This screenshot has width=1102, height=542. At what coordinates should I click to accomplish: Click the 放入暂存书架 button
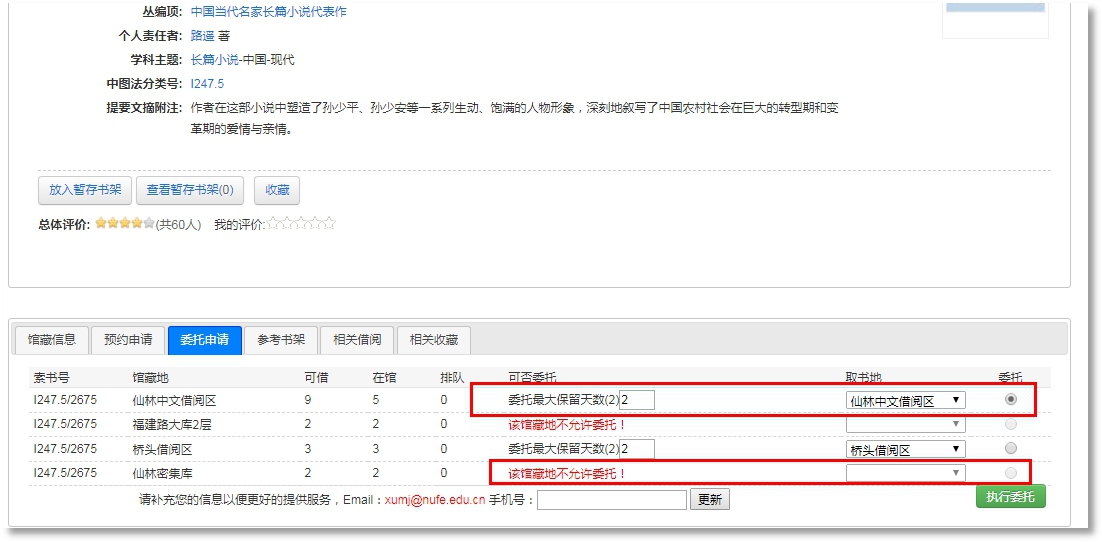point(85,190)
